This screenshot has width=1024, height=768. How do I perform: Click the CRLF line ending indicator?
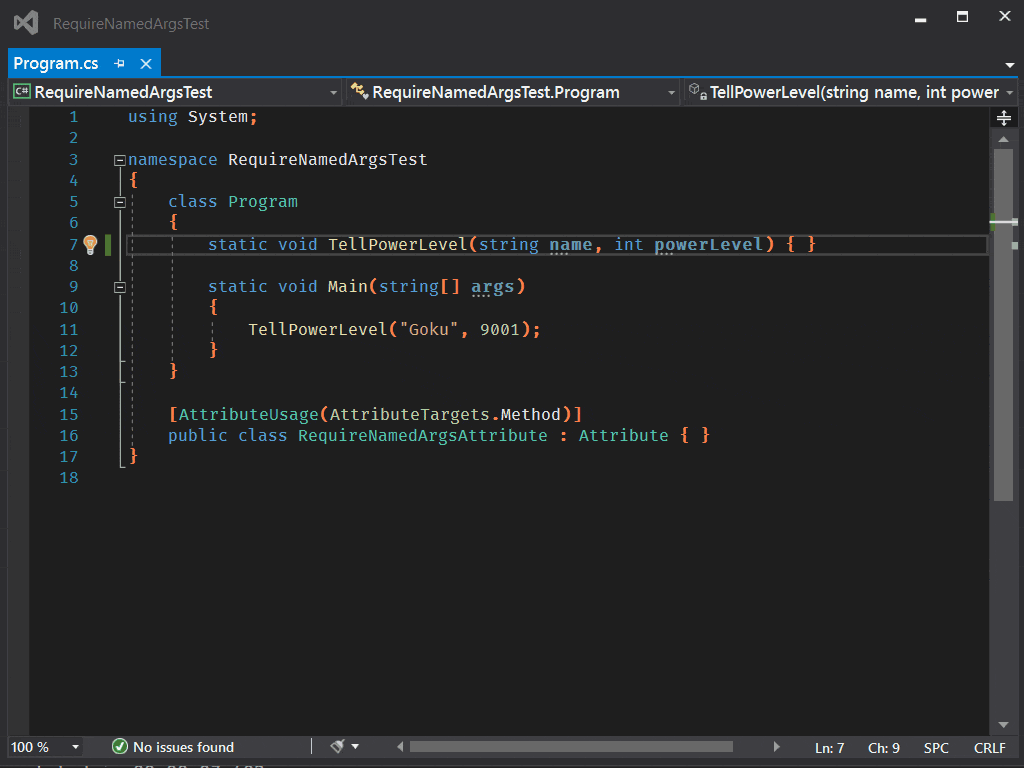[x=989, y=748]
